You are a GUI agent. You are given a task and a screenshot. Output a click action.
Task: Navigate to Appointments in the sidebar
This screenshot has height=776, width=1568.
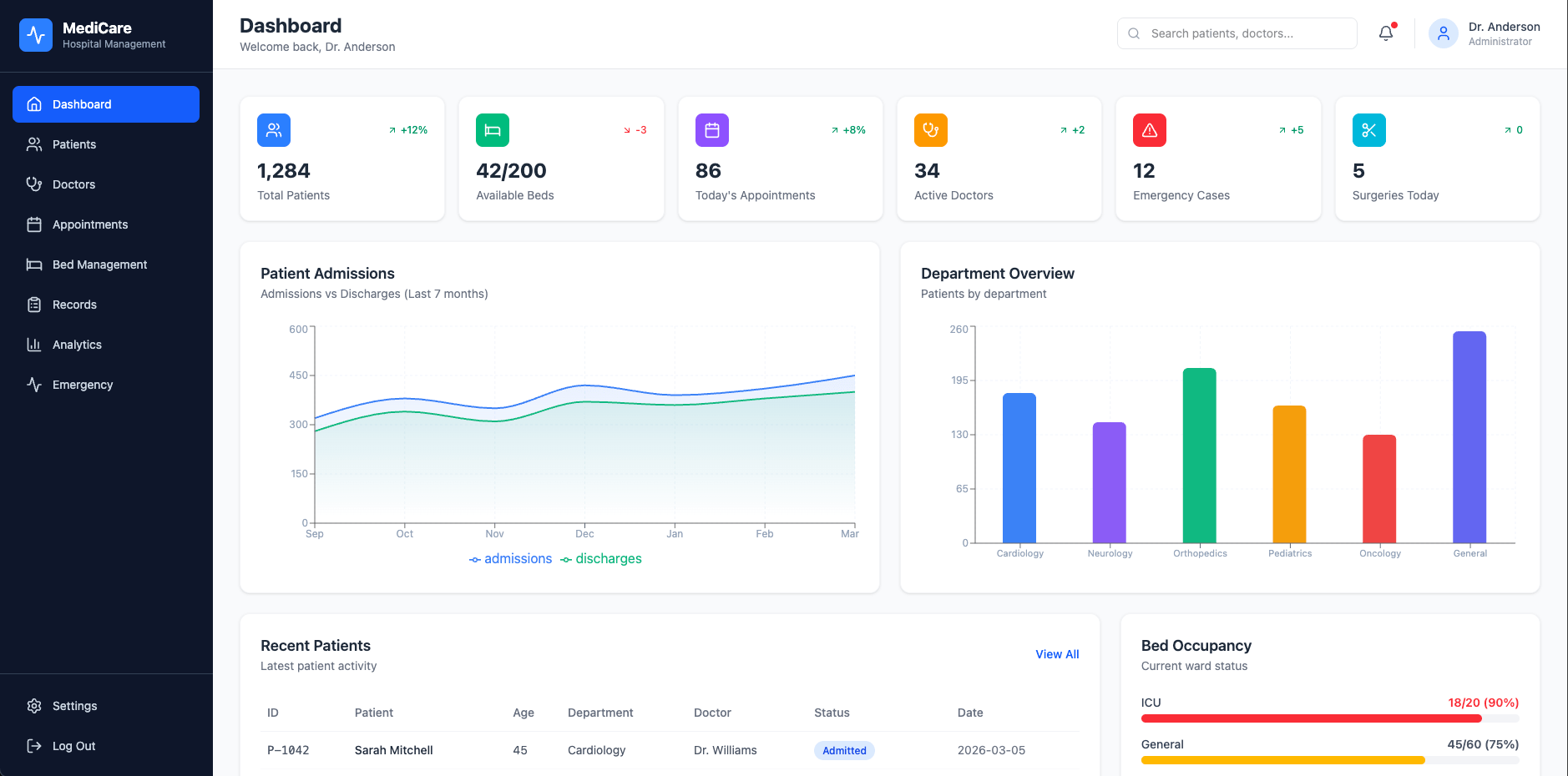pyautogui.click(x=106, y=224)
